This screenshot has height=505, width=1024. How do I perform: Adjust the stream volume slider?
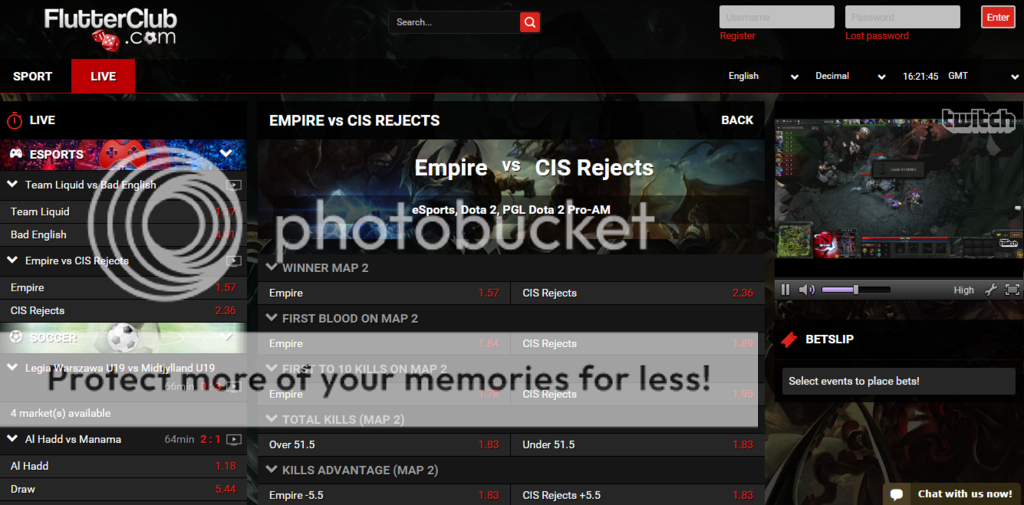pyautogui.click(x=856, y=289)
